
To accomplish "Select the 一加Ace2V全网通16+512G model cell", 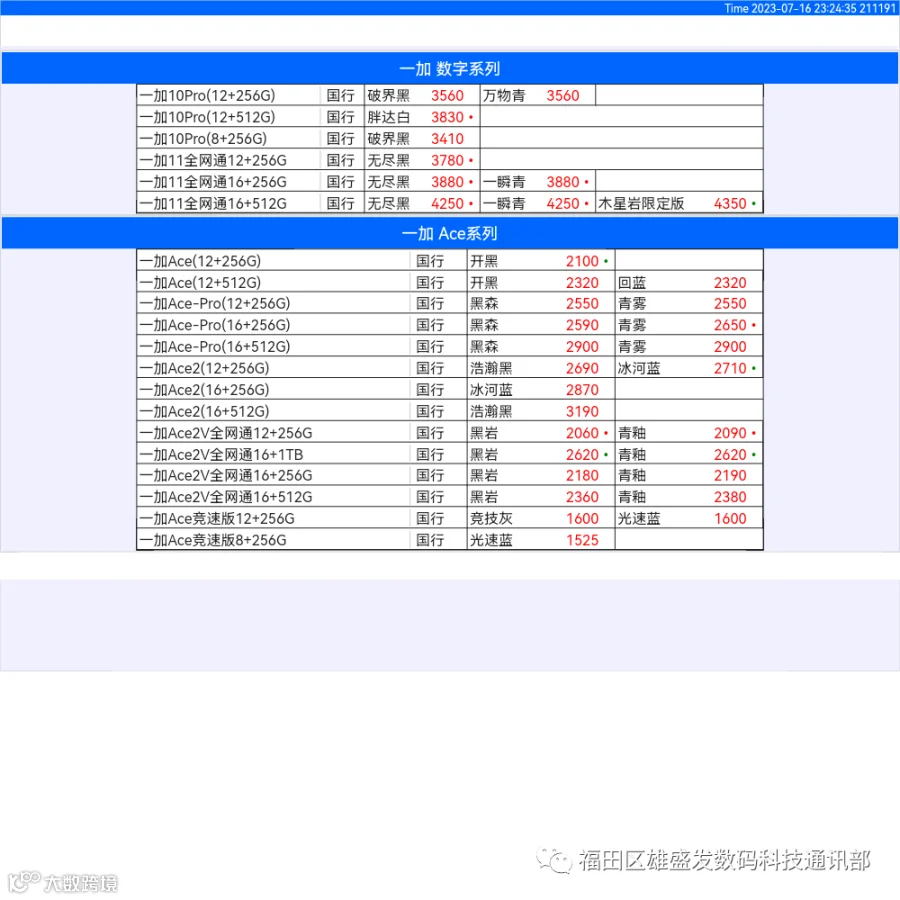I will coord(274,497).
